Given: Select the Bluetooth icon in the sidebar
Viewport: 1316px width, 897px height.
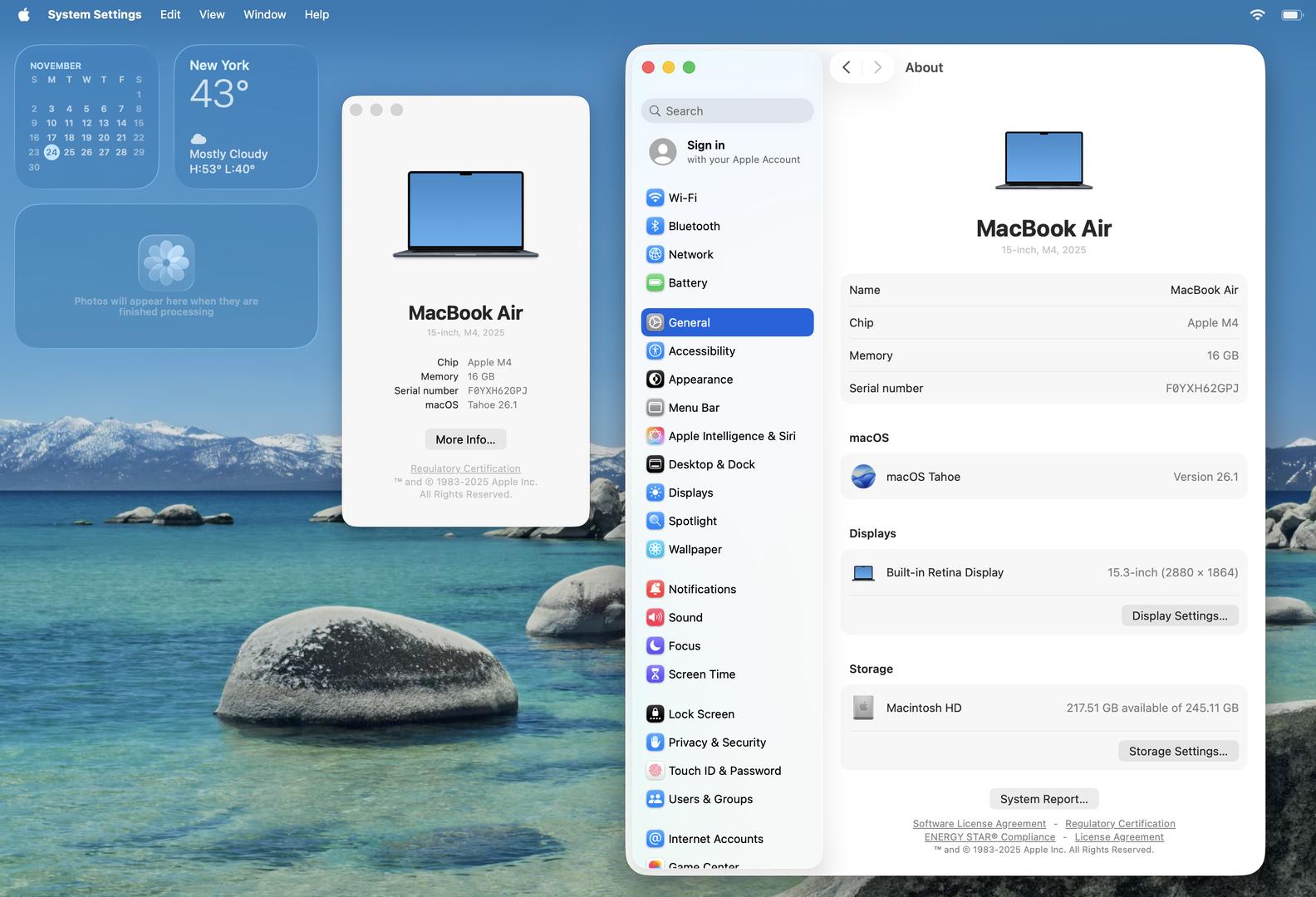Looking at the screenshot, I should pyautogui.click(x=655, y=226).
